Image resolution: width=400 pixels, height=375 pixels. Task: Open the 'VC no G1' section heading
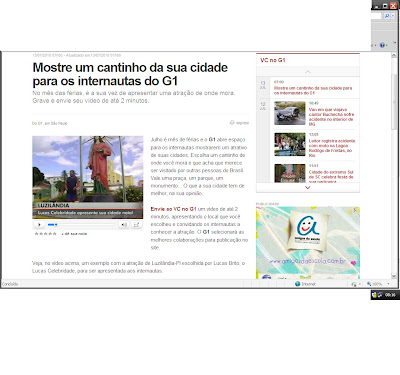click(273, 60)
